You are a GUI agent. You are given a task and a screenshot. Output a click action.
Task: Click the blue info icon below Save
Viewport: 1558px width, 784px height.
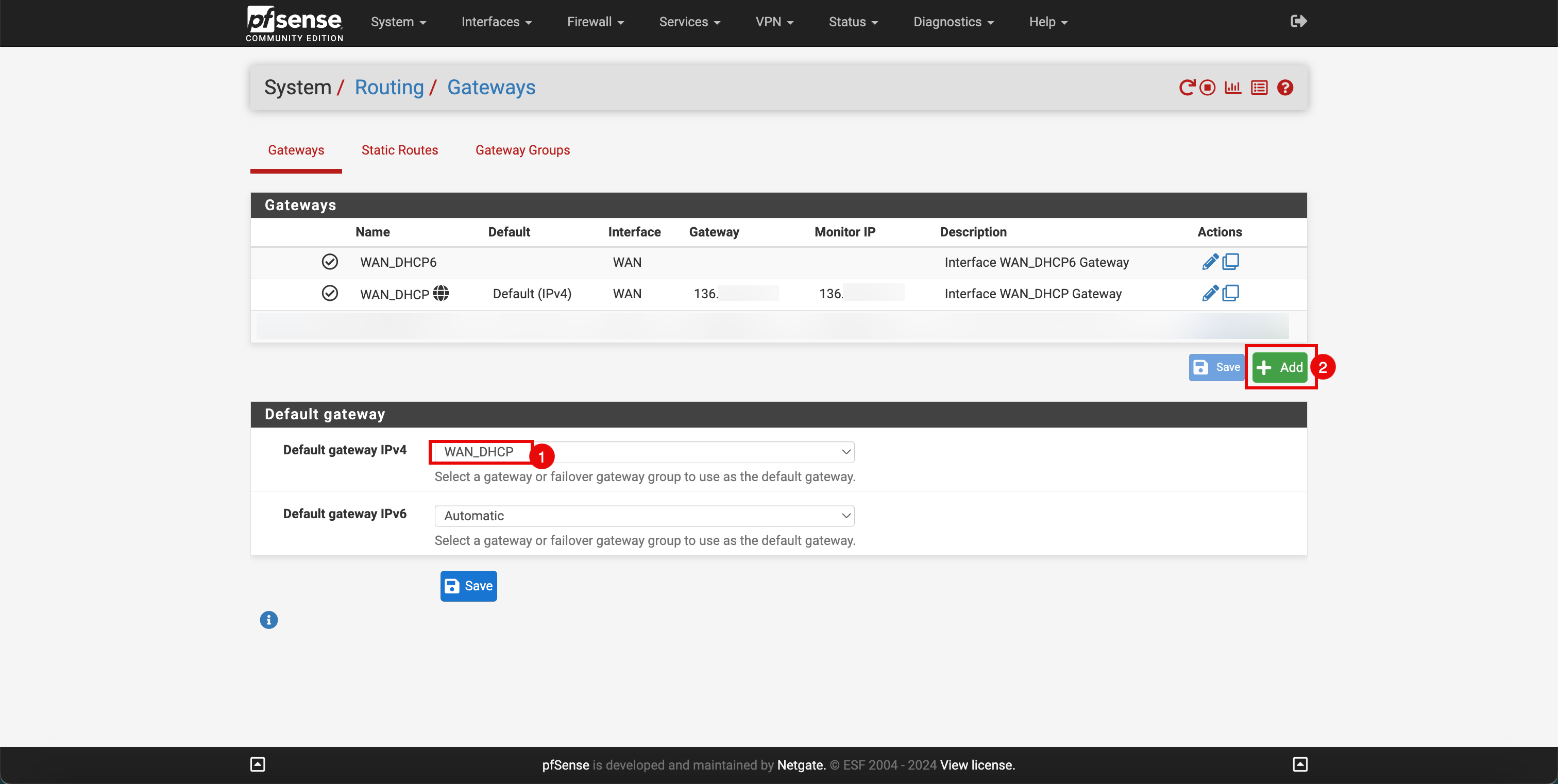click(x=268, y=620)
